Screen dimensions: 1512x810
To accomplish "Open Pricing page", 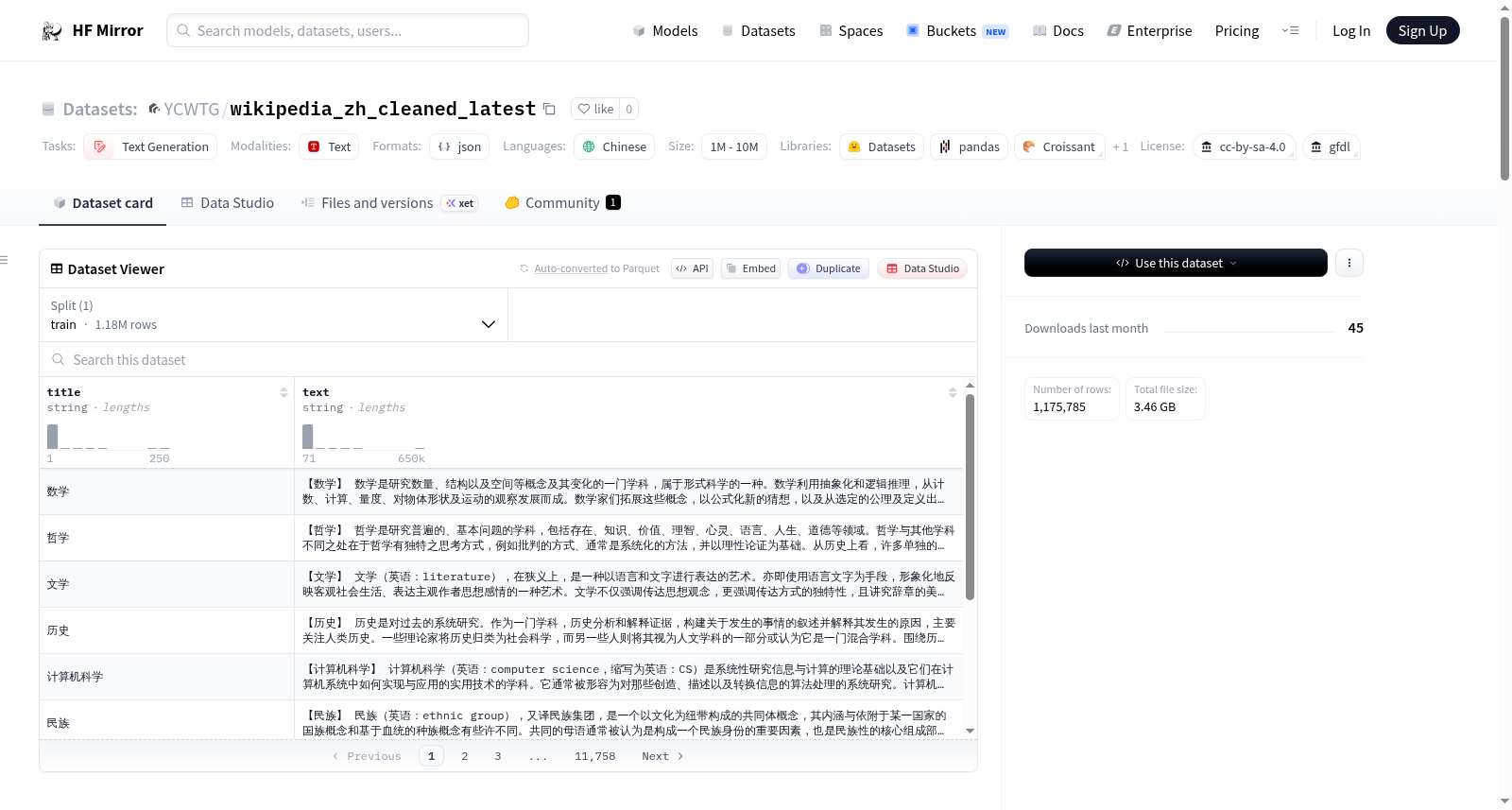I will (1237, 30).
